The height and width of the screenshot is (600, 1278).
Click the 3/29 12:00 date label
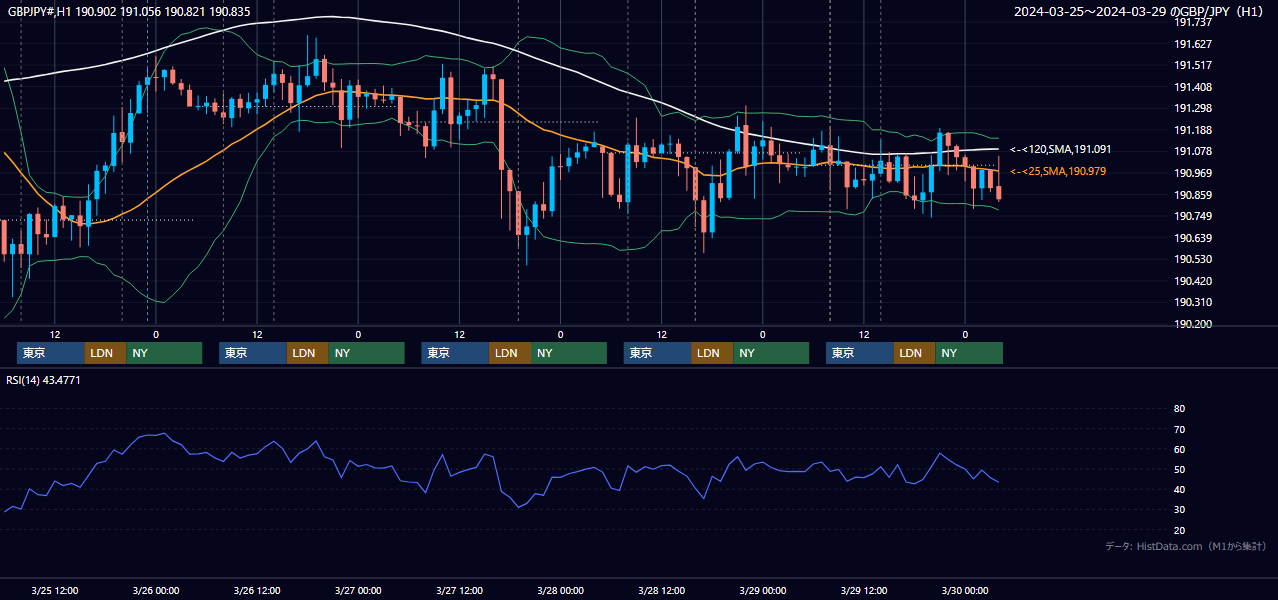click(x=863, y=590)
